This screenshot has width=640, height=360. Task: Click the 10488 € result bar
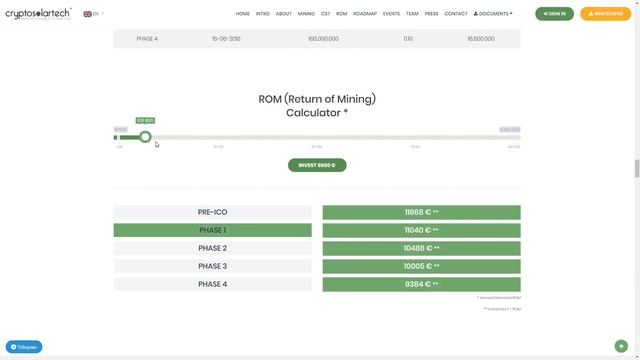(x=422, y=248)
